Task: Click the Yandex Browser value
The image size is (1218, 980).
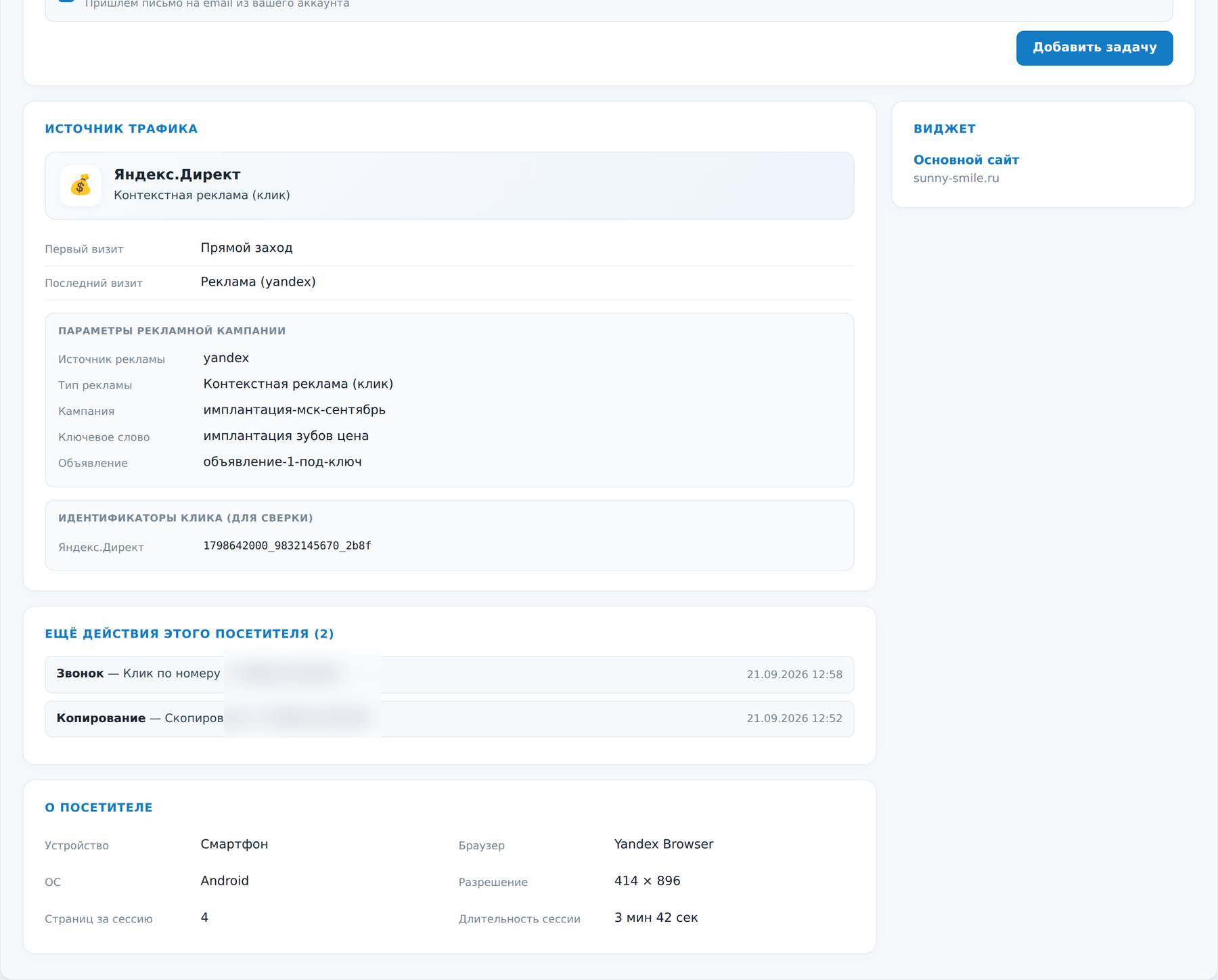Action: 663,844
